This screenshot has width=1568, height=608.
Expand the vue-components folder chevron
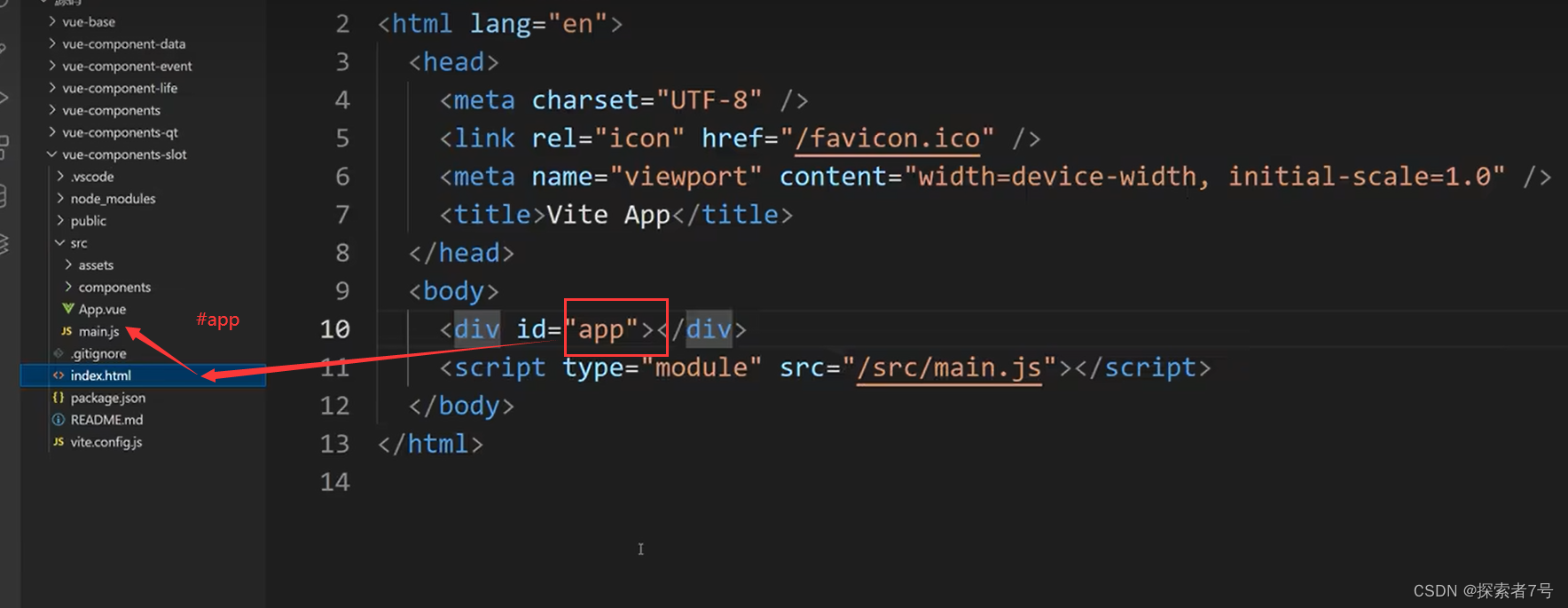point(52,110)
